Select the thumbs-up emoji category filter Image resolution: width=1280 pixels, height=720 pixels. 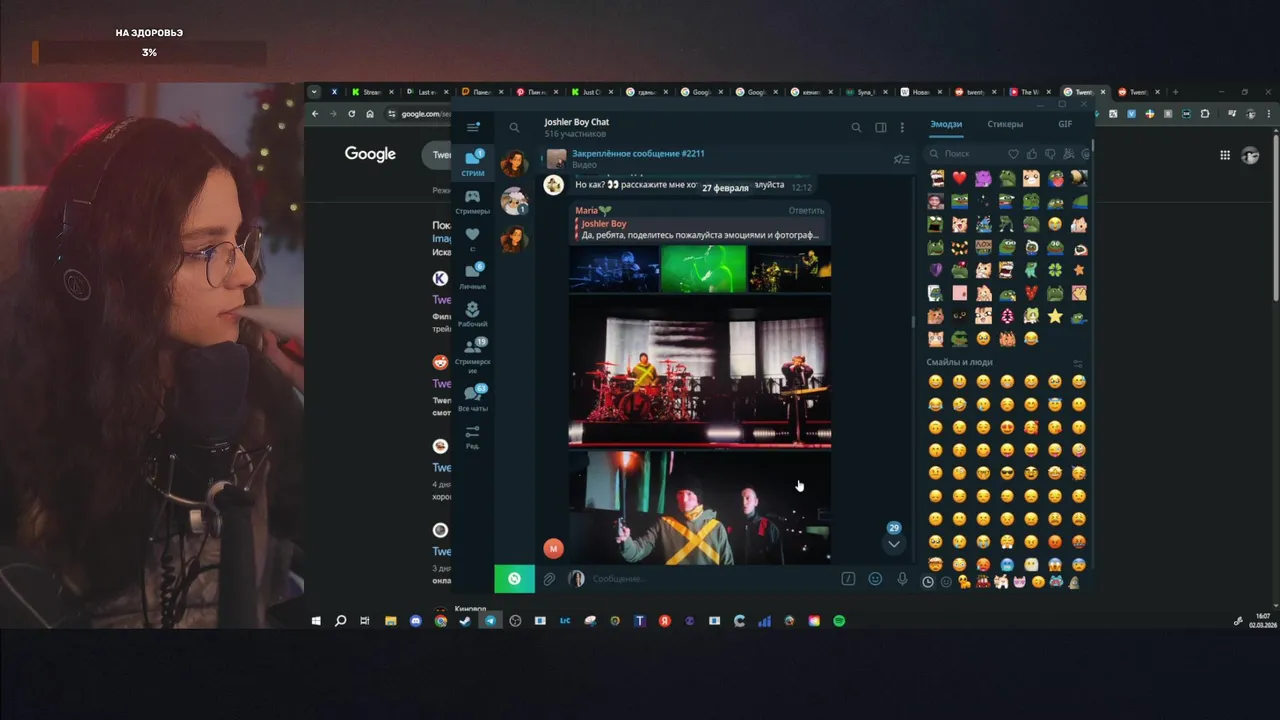tap(1031, 154)
